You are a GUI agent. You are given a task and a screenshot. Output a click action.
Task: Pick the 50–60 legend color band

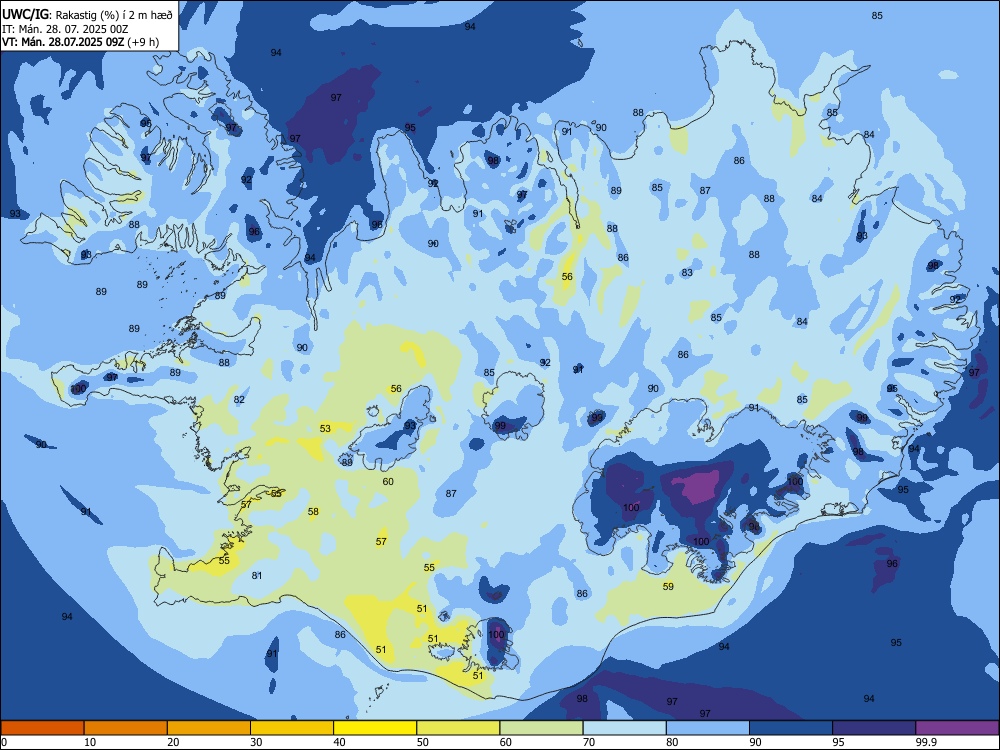459,728
